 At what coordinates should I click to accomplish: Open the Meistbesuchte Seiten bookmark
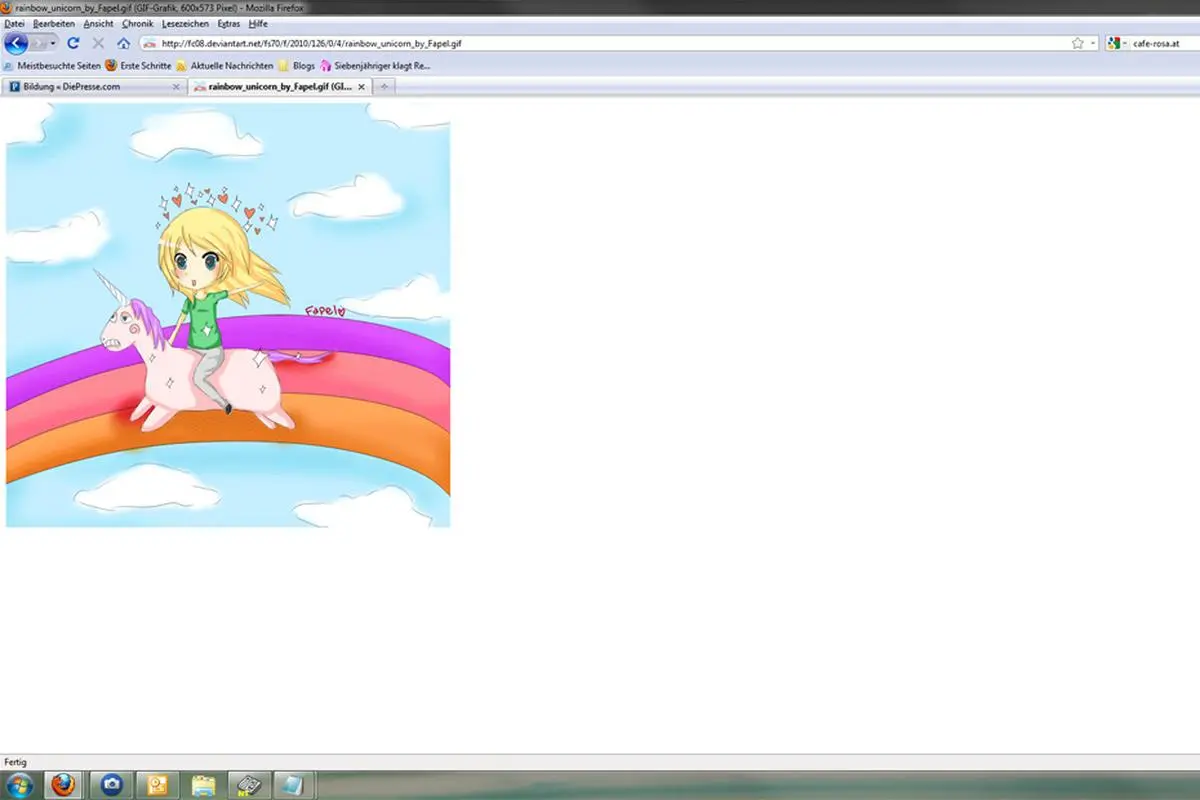[x=58, y=66]
